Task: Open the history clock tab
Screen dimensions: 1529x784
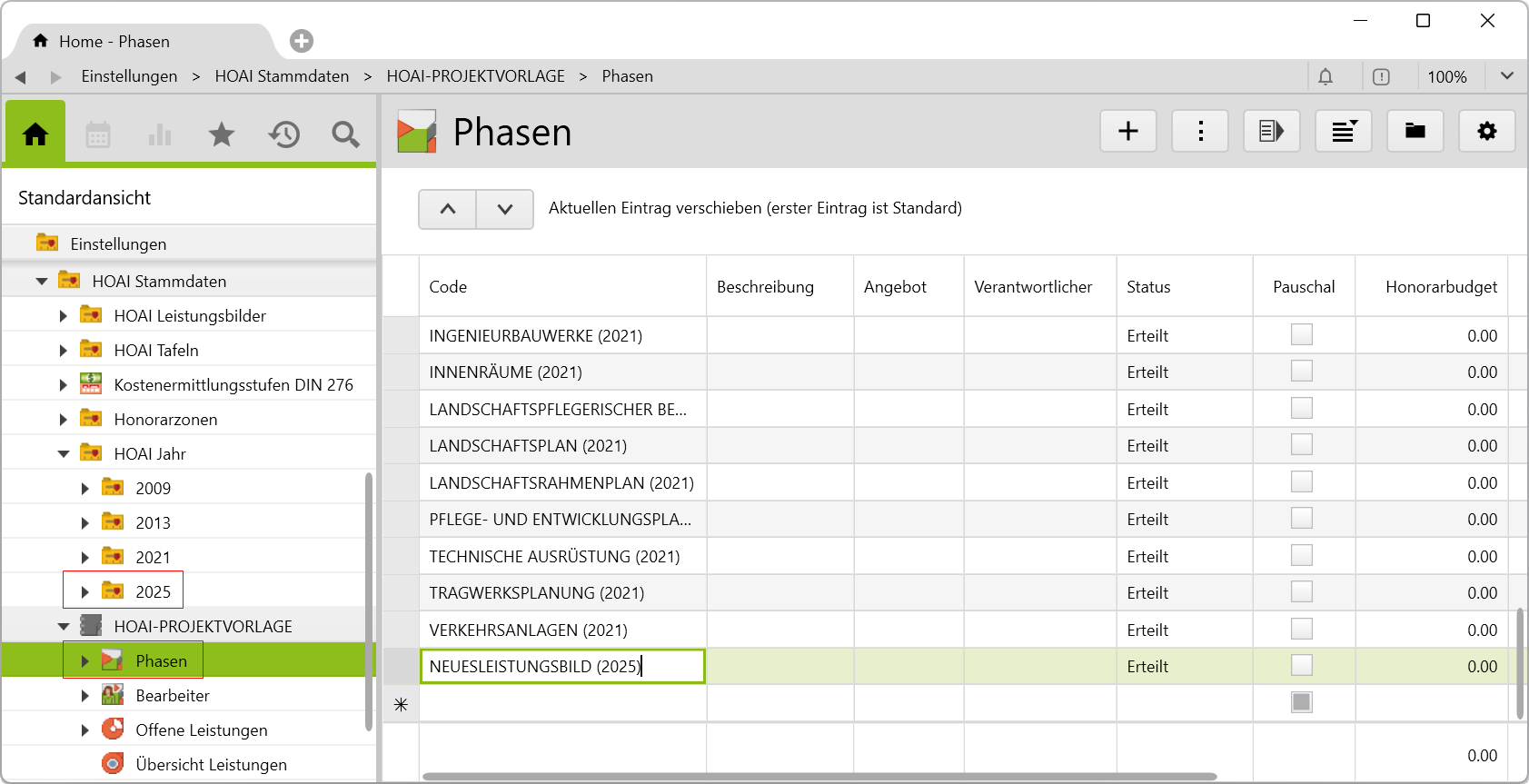Action: (283, 134)
